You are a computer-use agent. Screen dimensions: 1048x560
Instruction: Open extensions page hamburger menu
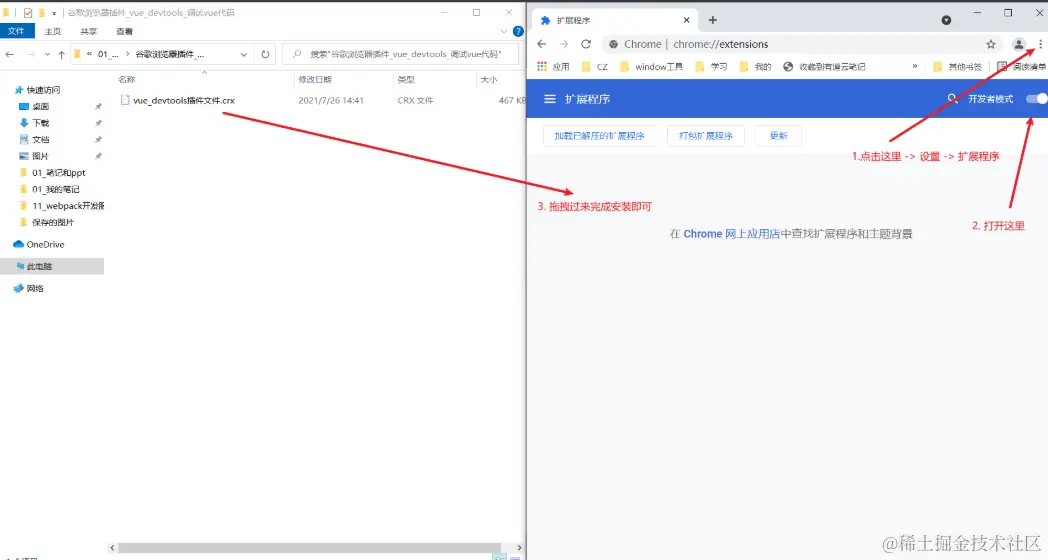coord(549,99)
